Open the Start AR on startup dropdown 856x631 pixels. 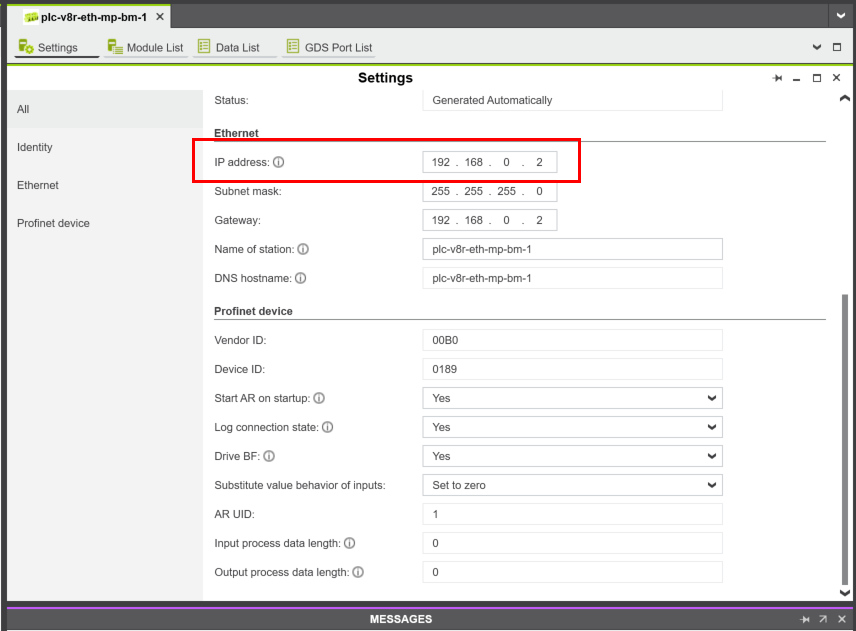coord(572,398)
